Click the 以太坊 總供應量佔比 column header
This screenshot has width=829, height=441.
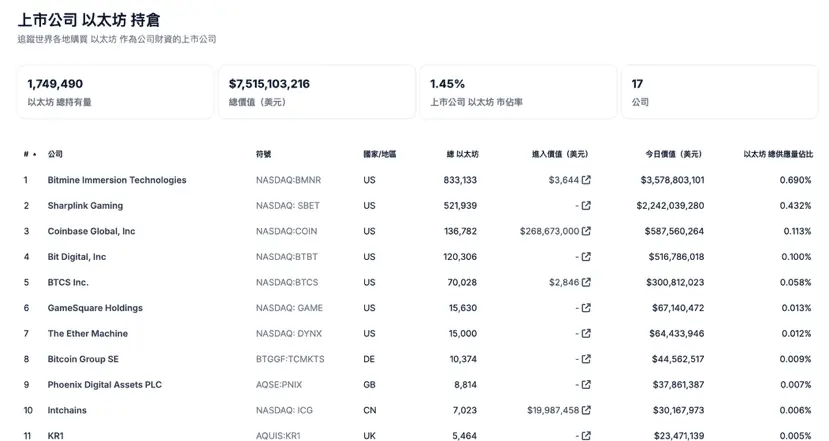(x=778, y=154)
